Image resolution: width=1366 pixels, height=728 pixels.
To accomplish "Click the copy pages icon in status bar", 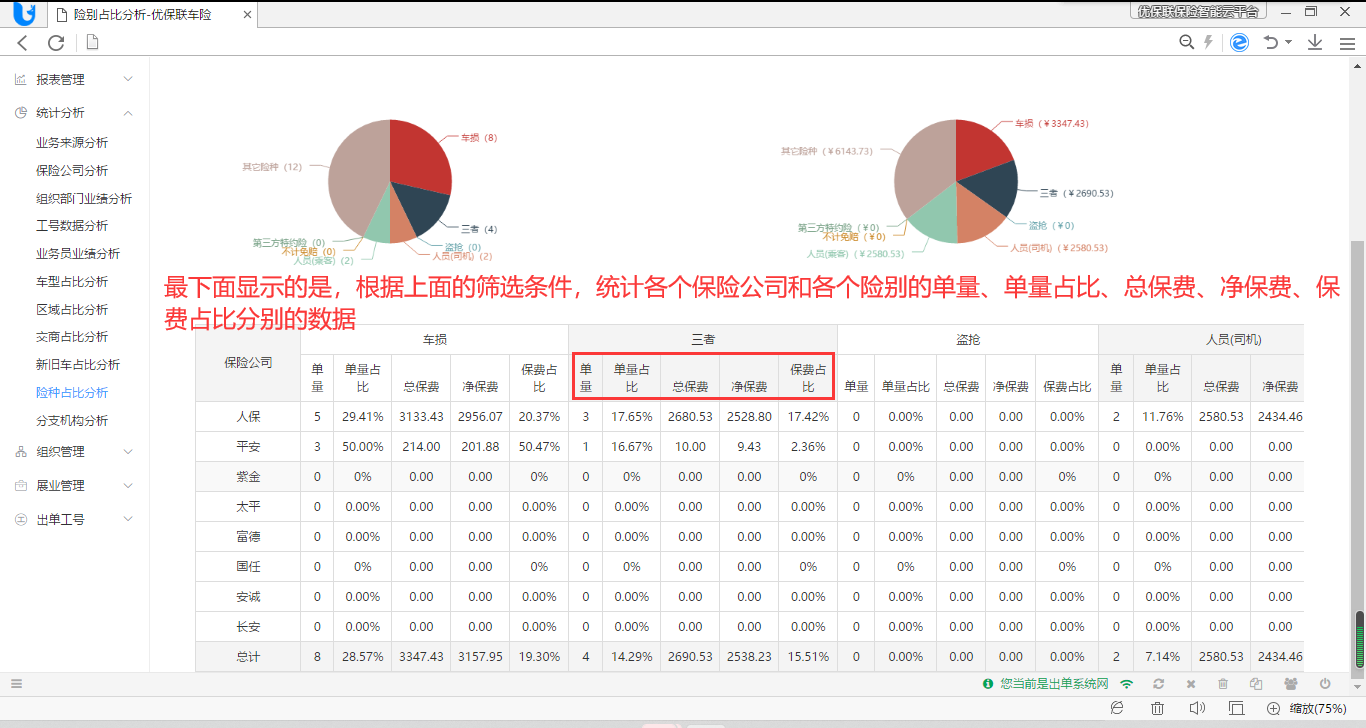I will (x=1256, y=684).
